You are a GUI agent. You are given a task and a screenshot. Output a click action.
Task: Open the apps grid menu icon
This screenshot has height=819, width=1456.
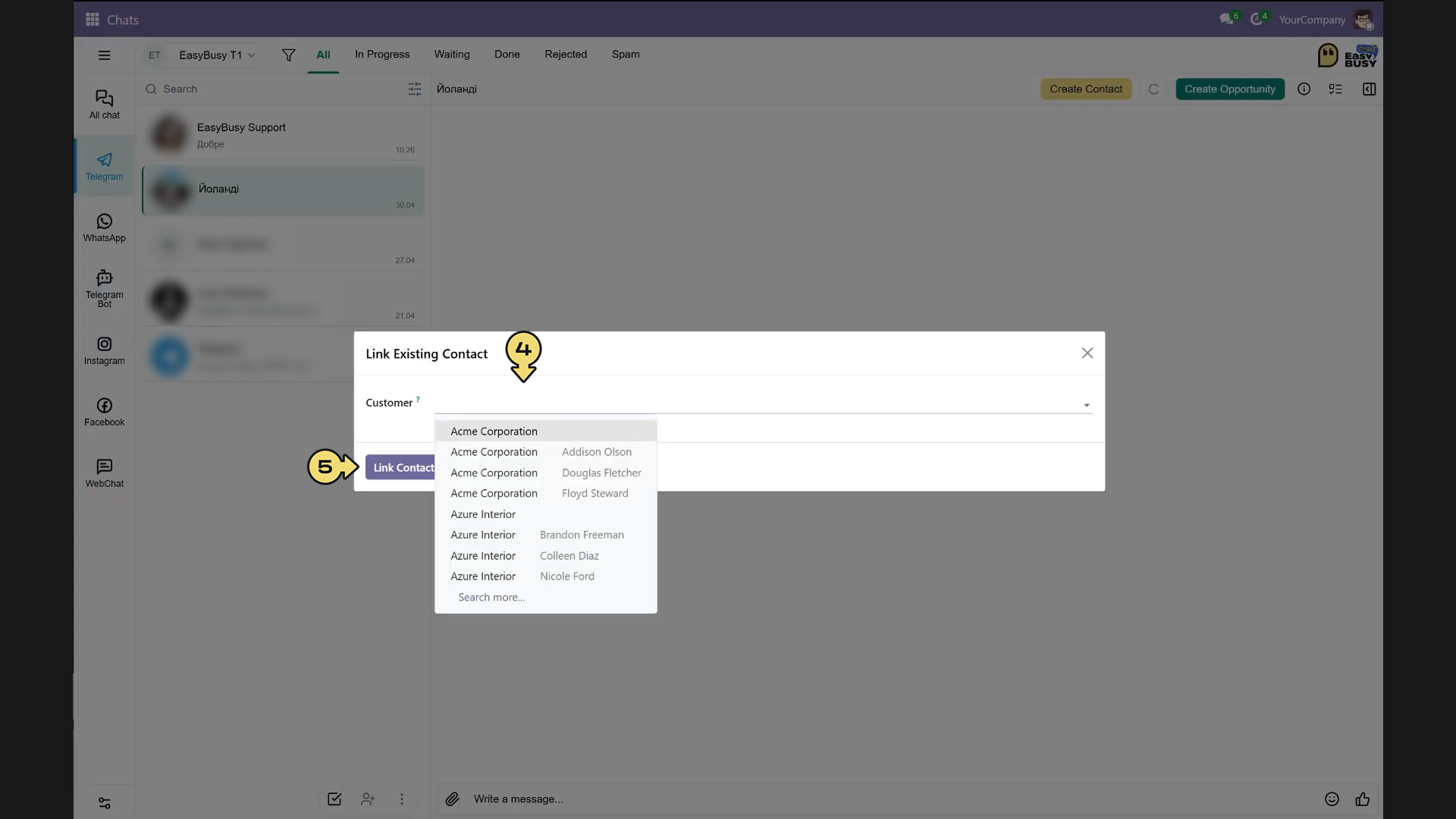click(93, 20)
